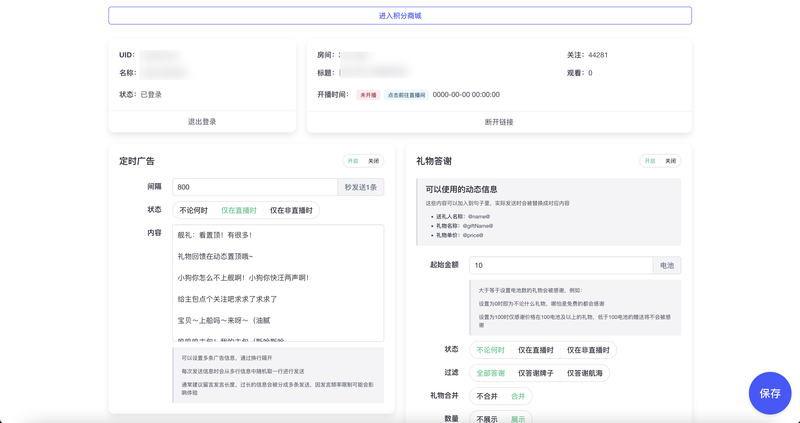Select 不论何时 for 定时广告 状态
This screenshot has width=800, height=423.
point(193,210)
